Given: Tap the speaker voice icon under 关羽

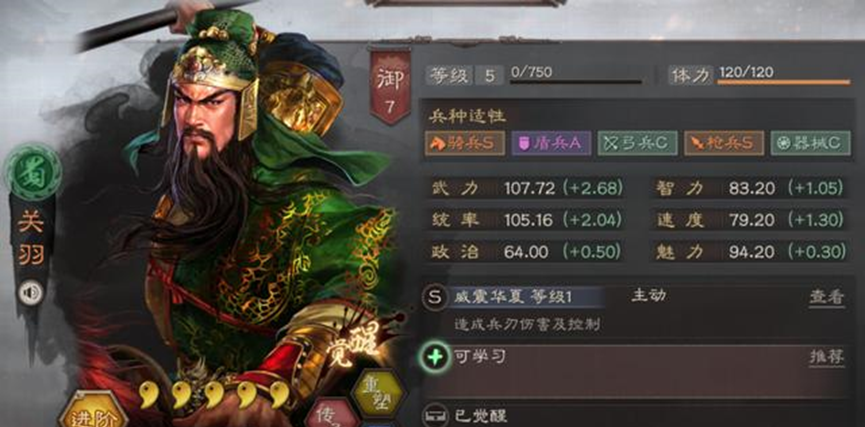Looking at the screenshot, I should (30, 293).
